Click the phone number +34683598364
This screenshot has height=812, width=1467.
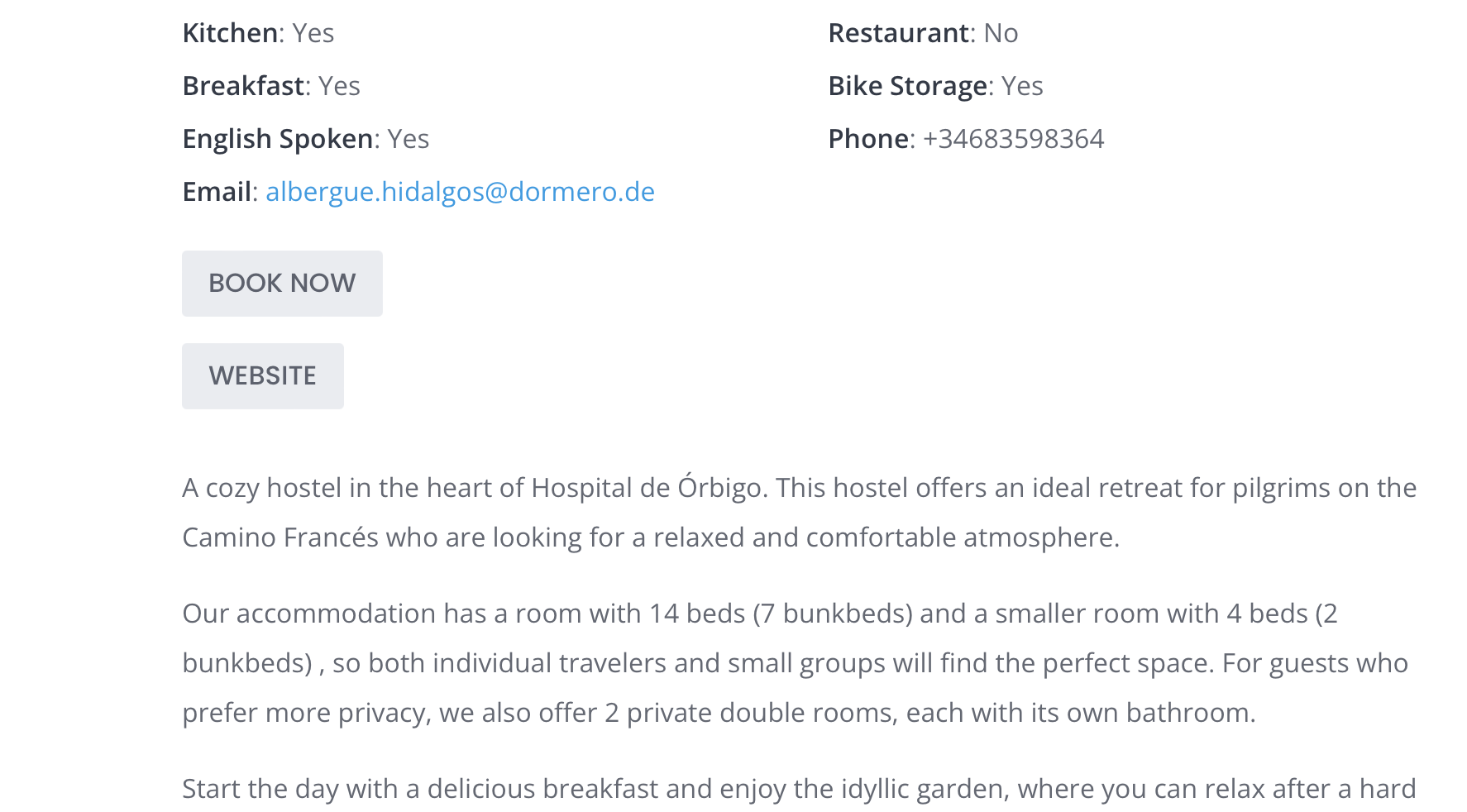[1013, 139]
